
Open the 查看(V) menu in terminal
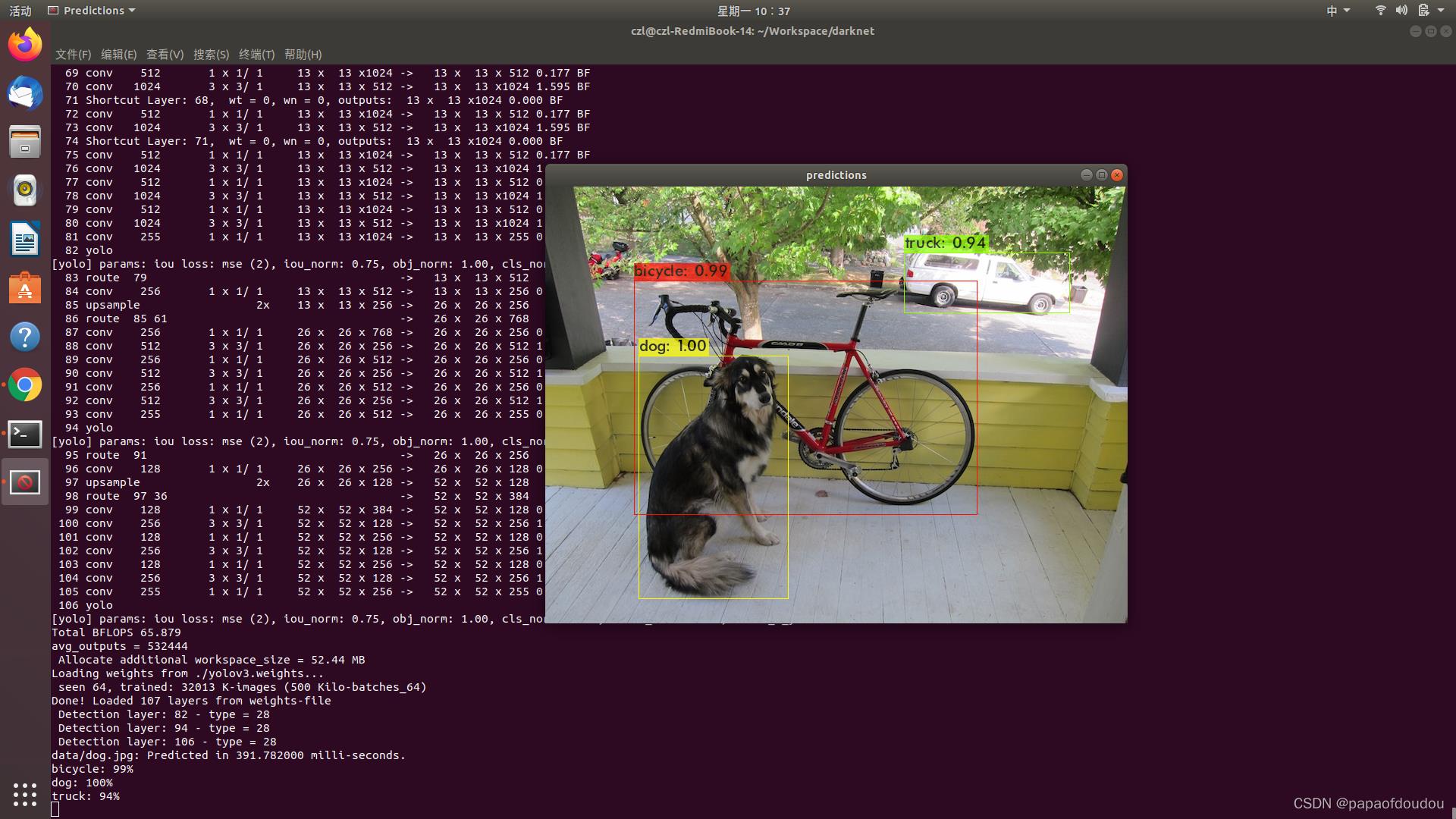coord(163,54)
